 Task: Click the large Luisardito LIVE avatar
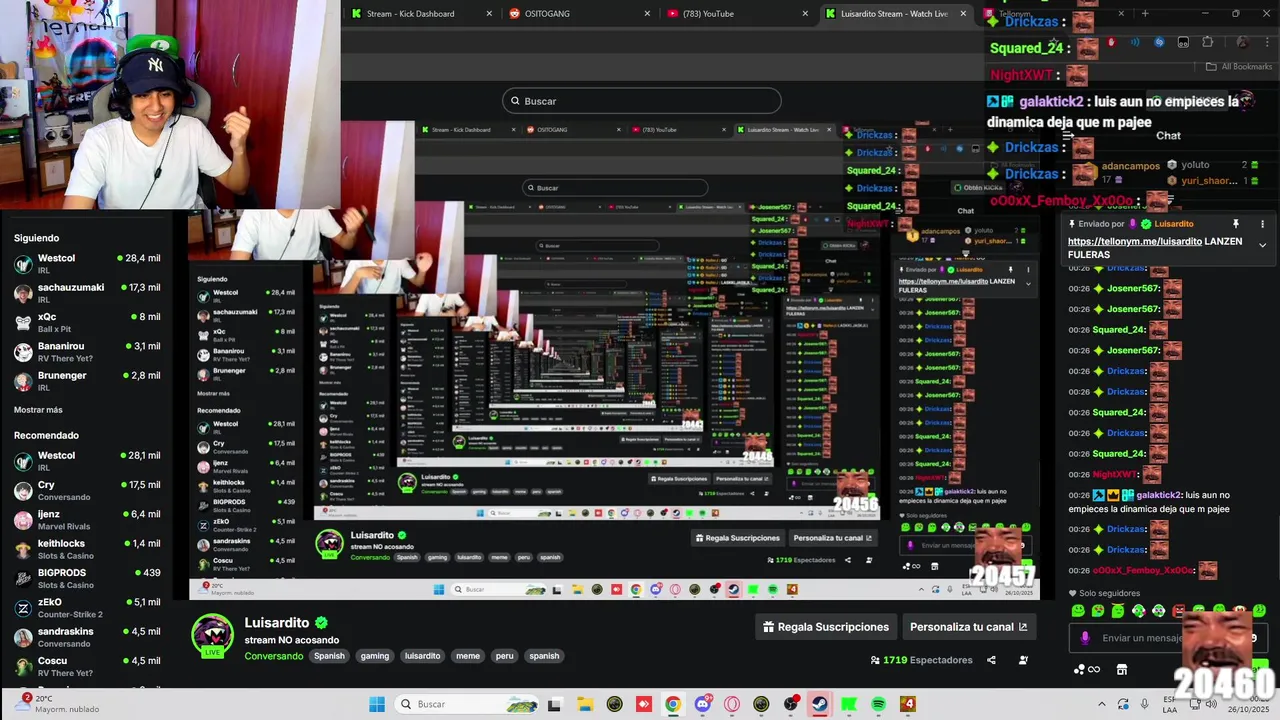213,636
